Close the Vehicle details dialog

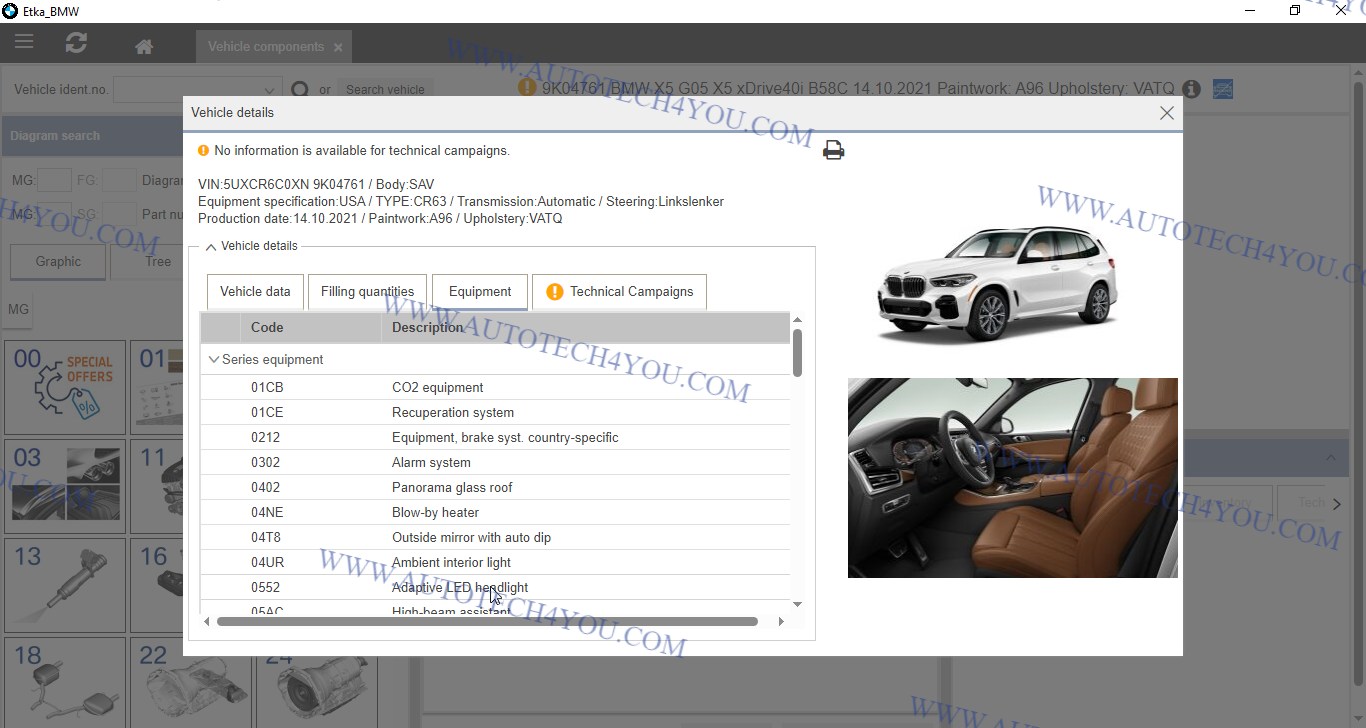point(1166,113)
